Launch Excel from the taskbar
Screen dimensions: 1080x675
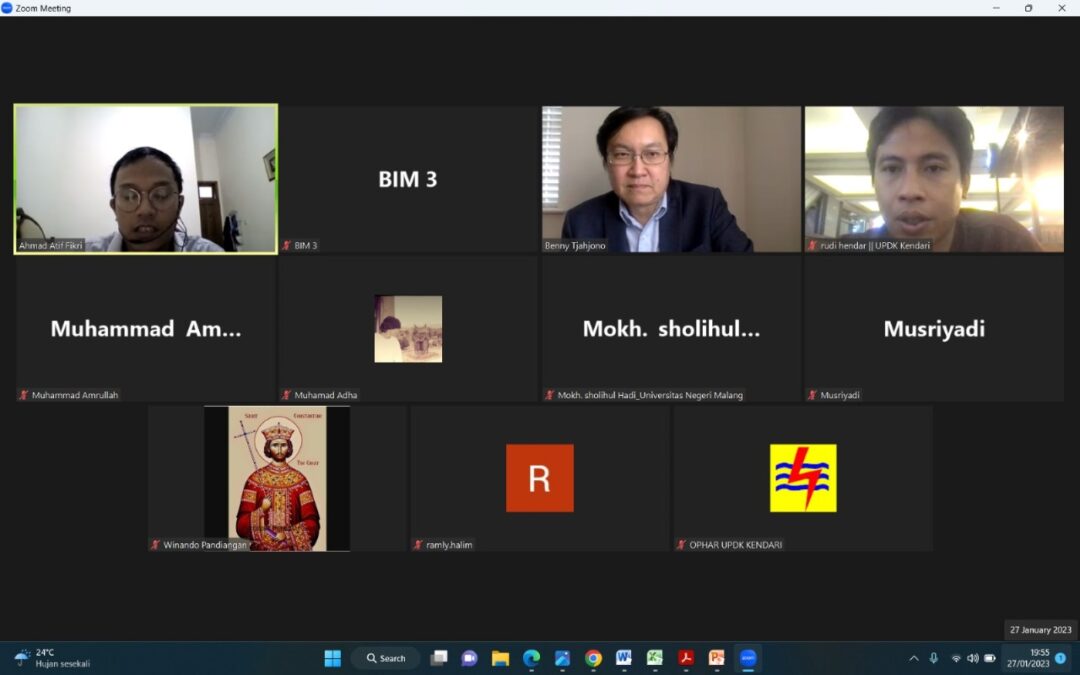click(655, 658)
